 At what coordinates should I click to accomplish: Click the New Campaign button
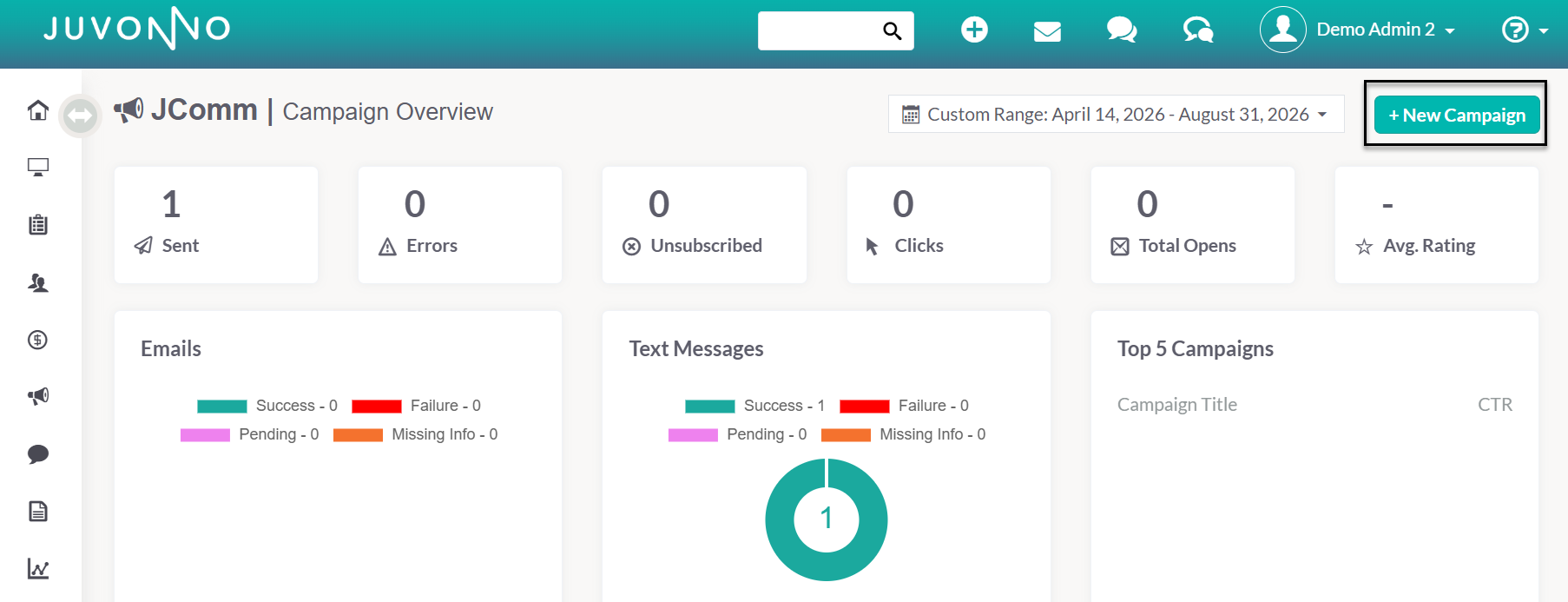[1457, 115]
